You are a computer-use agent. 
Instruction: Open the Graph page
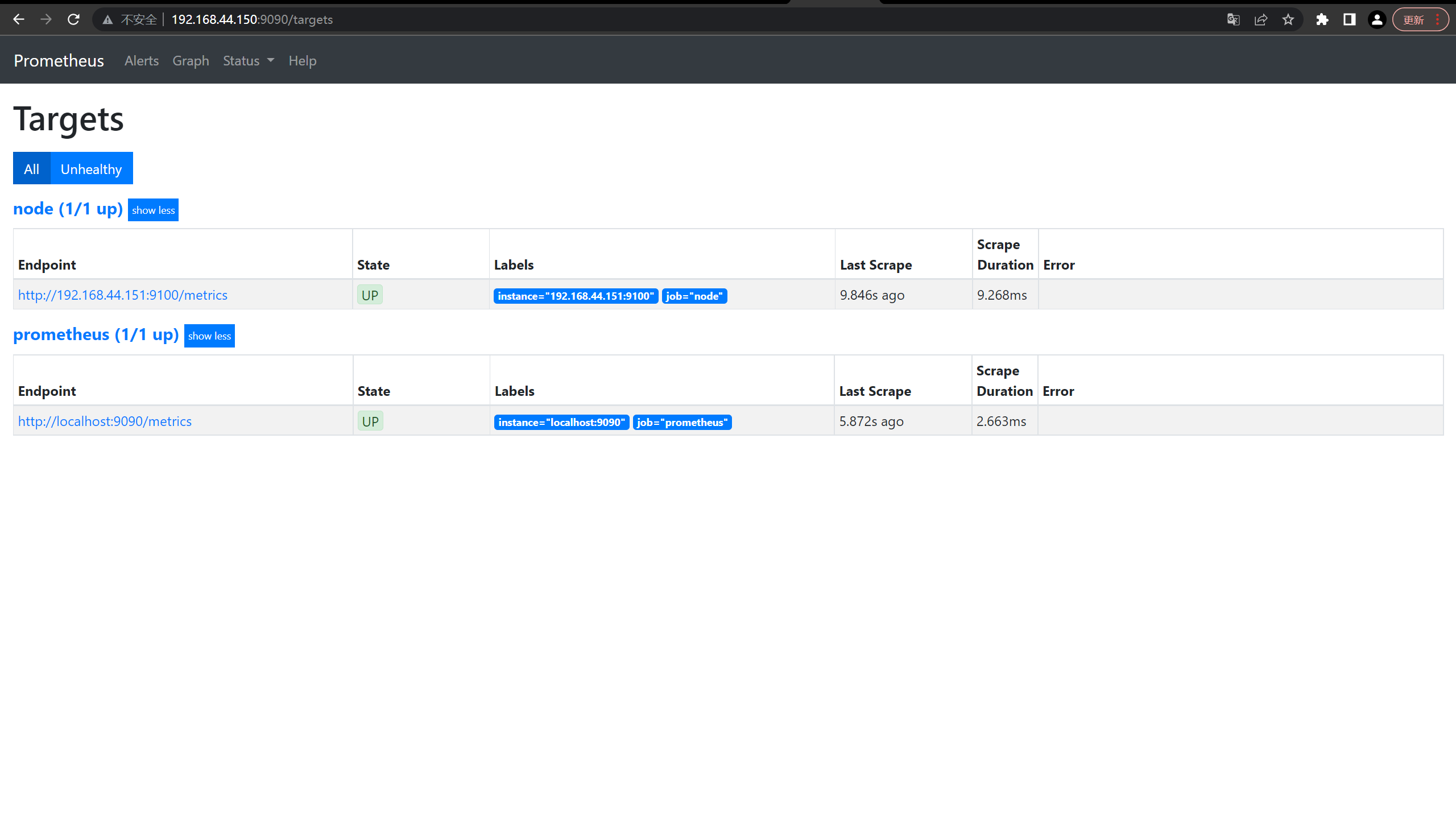pos(191,61)
